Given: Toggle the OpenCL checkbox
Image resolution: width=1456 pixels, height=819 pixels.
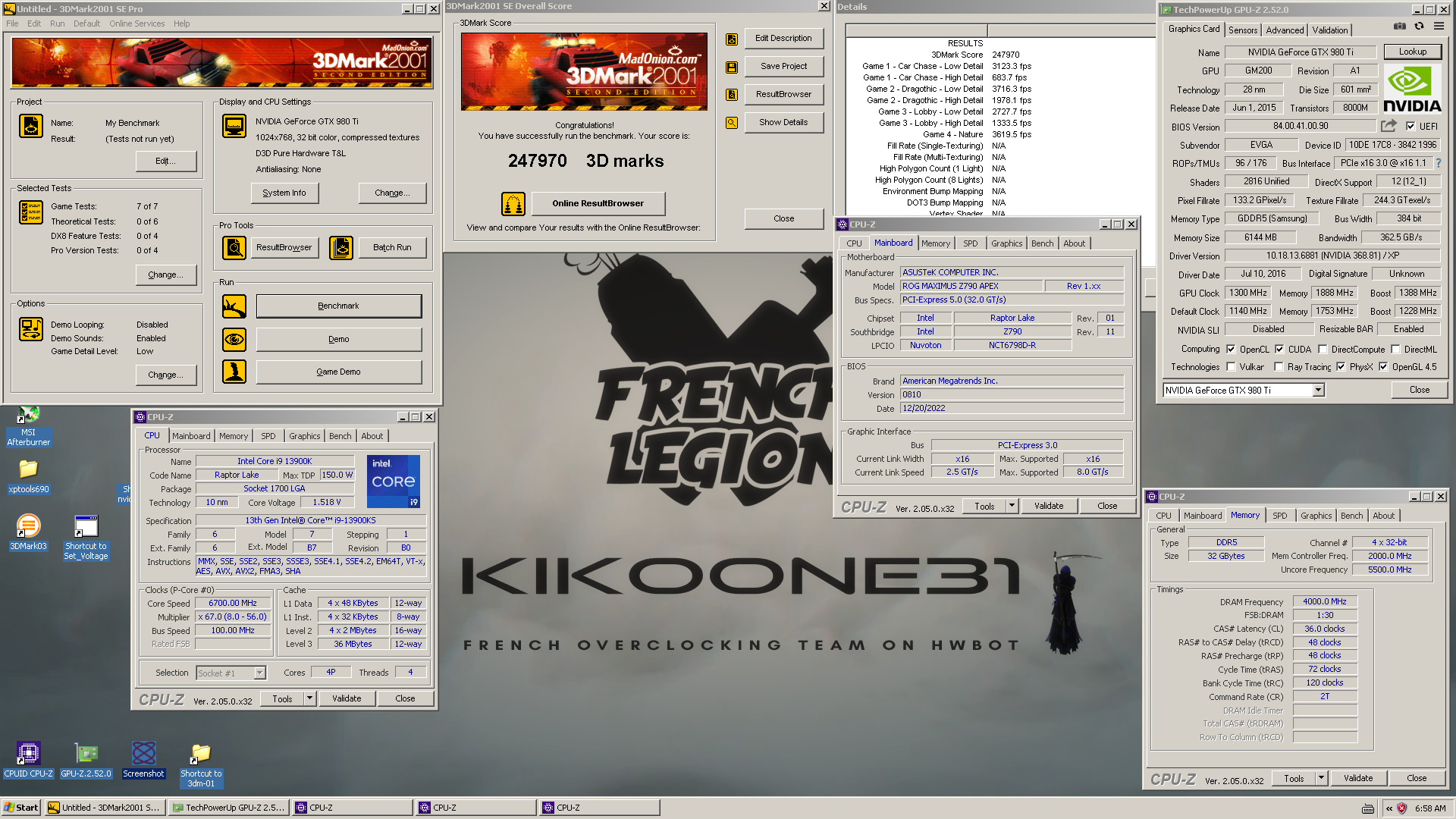Looking at the screenshot, I should click(x=1231, y=350).
